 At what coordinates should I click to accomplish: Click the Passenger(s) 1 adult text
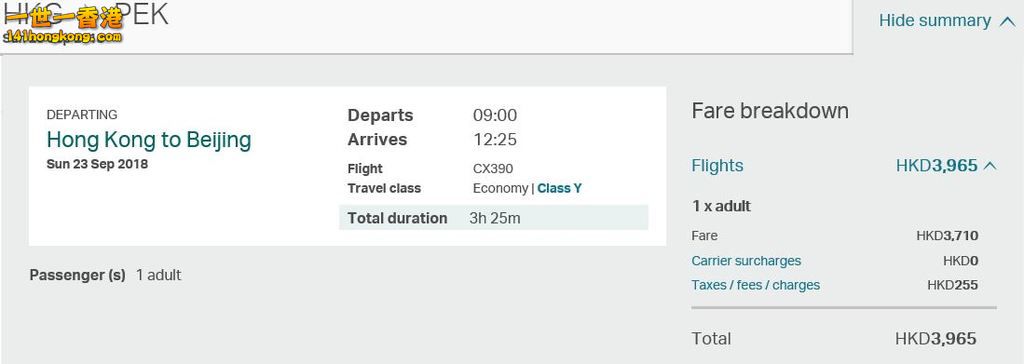[x=105, y=275]
